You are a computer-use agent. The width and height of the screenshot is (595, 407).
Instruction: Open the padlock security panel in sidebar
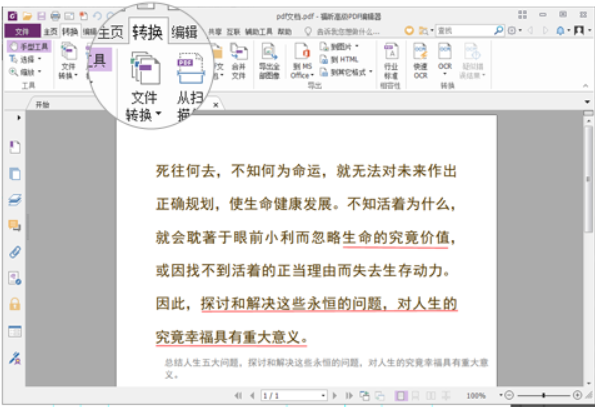(15, 304)
